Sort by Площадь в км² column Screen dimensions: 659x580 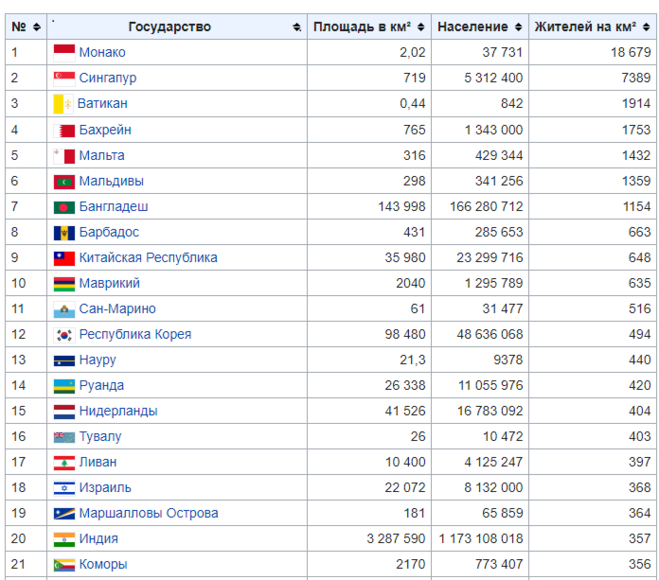click(x=369, y=27)
